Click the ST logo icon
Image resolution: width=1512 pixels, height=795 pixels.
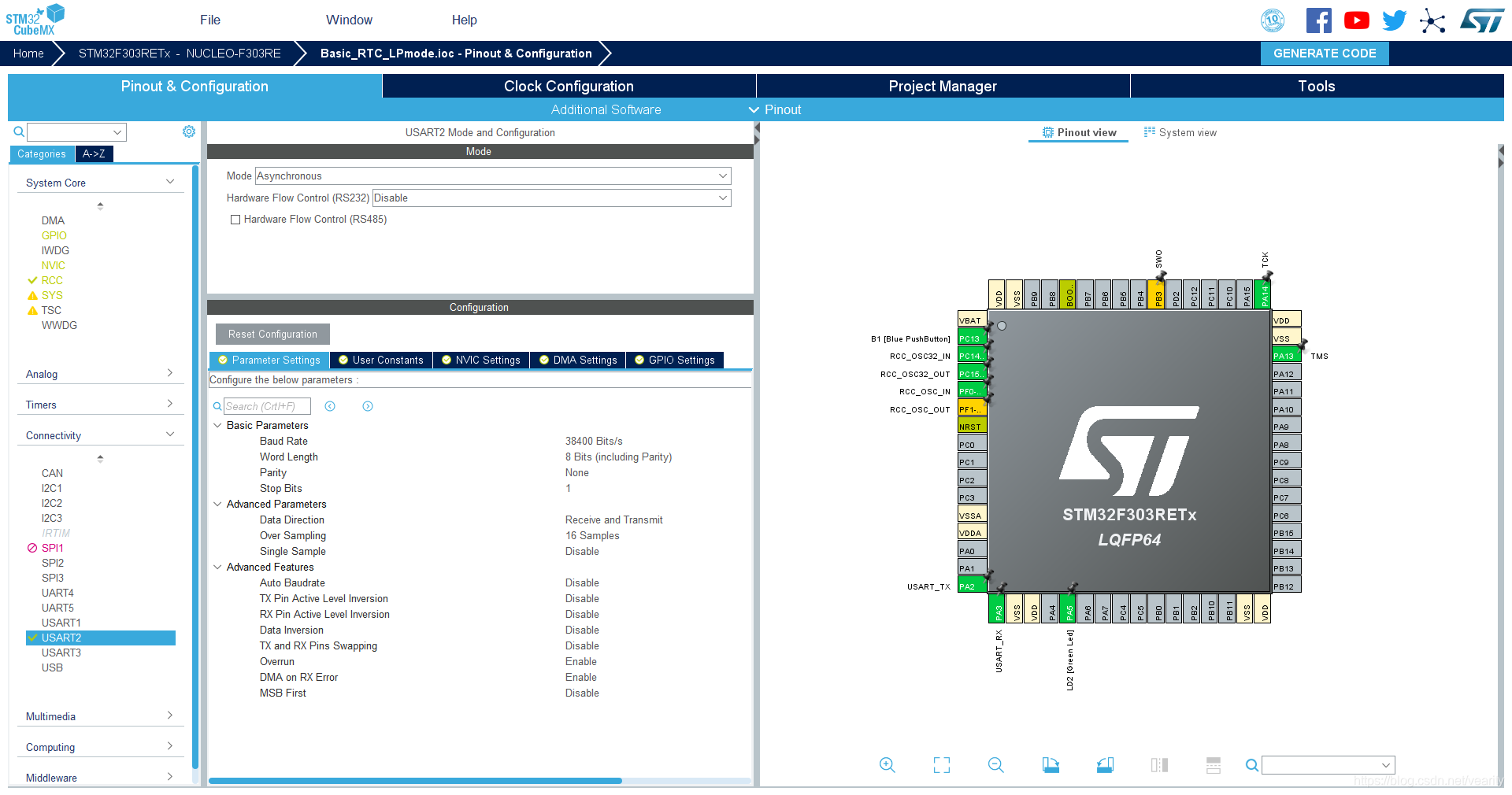[1482, 20]
